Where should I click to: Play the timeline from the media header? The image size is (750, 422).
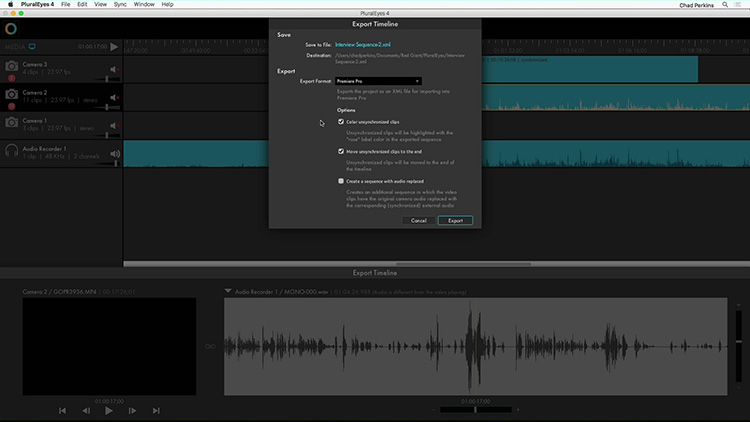coord(114,46)
